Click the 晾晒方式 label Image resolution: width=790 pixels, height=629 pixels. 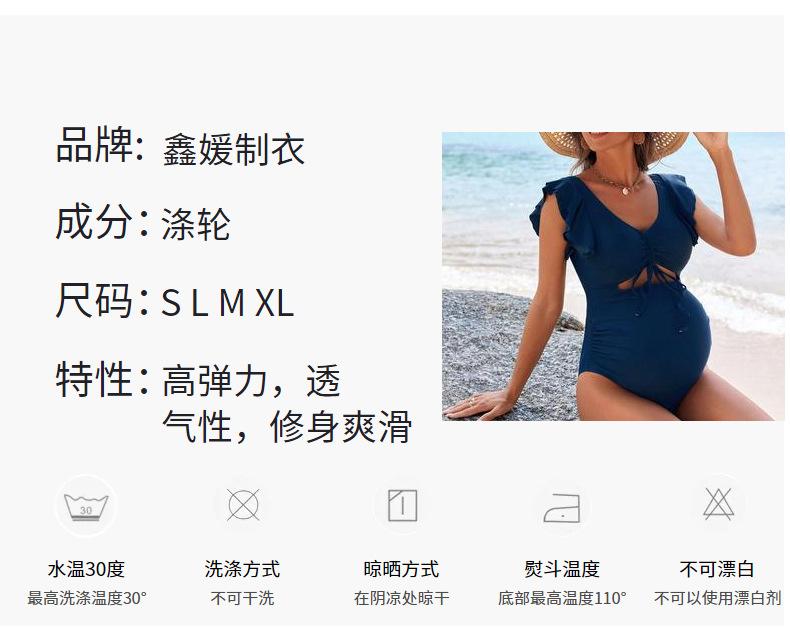402,569
